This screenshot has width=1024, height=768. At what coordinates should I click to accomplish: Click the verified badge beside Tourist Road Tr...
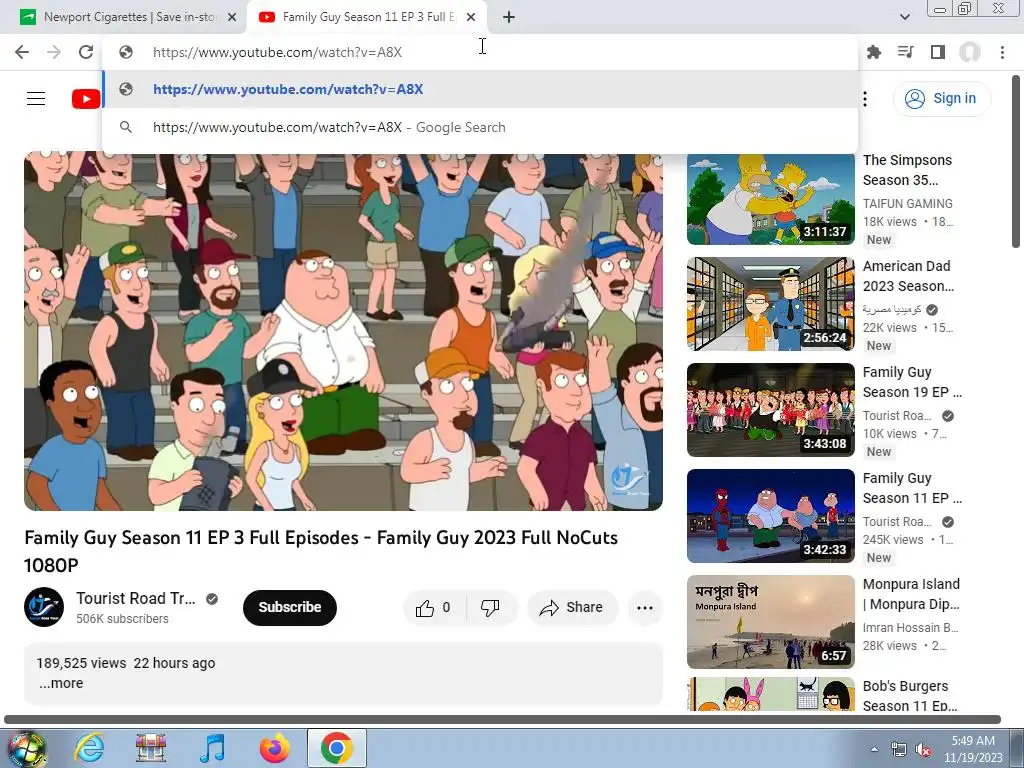pyautogui.click(x=212, y=599)
